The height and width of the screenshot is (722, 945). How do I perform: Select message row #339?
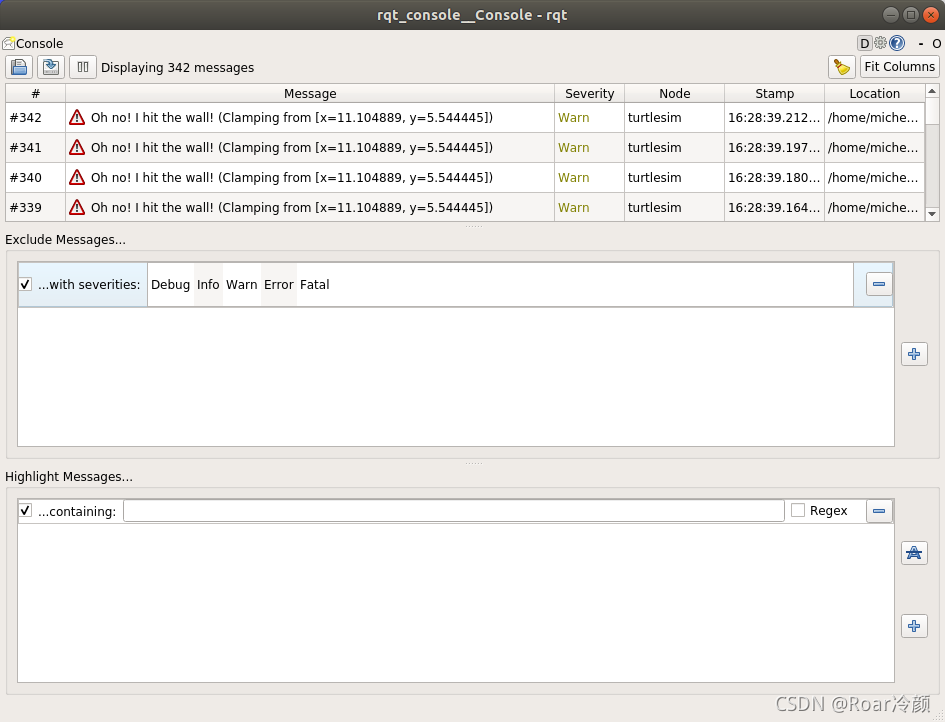pyautogui.click(x=465, y=207)
